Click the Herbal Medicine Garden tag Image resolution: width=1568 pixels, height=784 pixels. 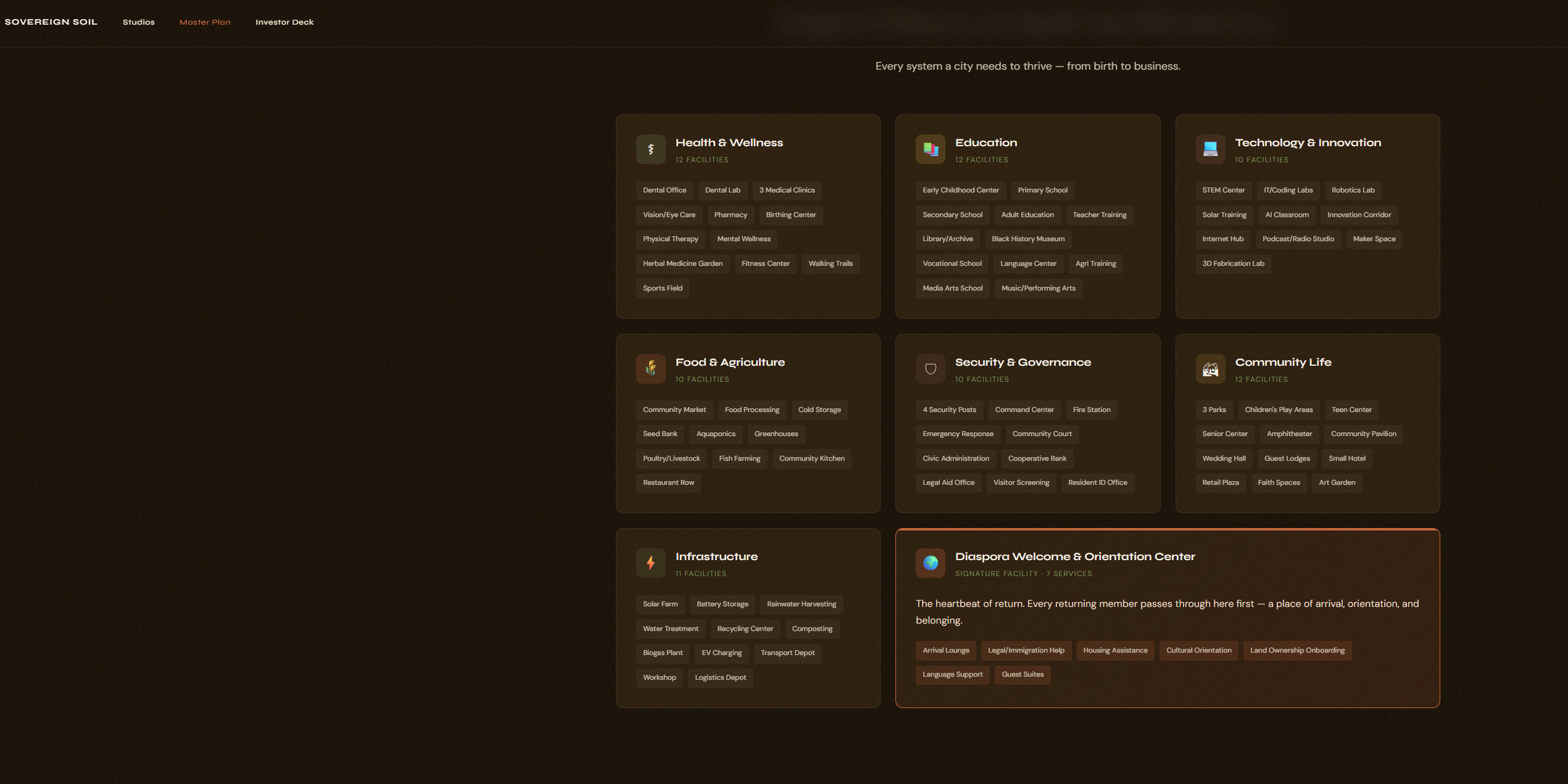tap(682, 264)
